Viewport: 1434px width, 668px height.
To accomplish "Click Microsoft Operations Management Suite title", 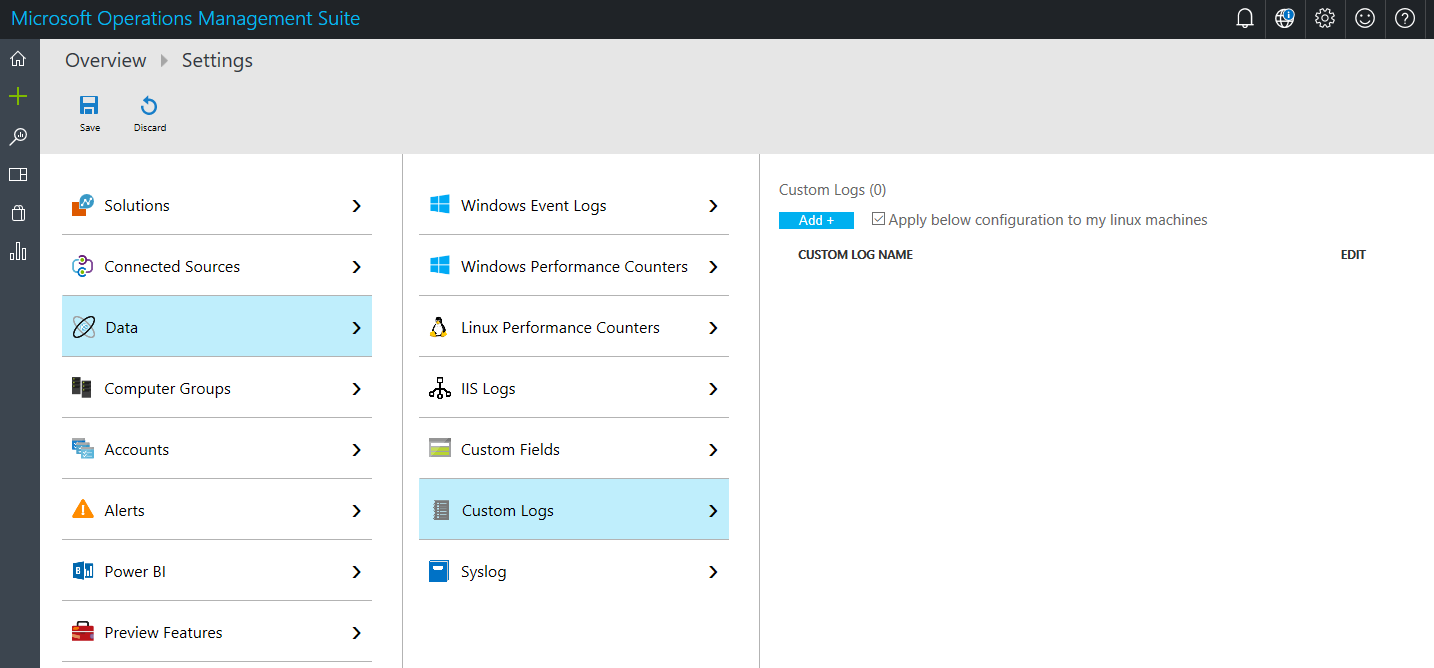I will point(186,18).
